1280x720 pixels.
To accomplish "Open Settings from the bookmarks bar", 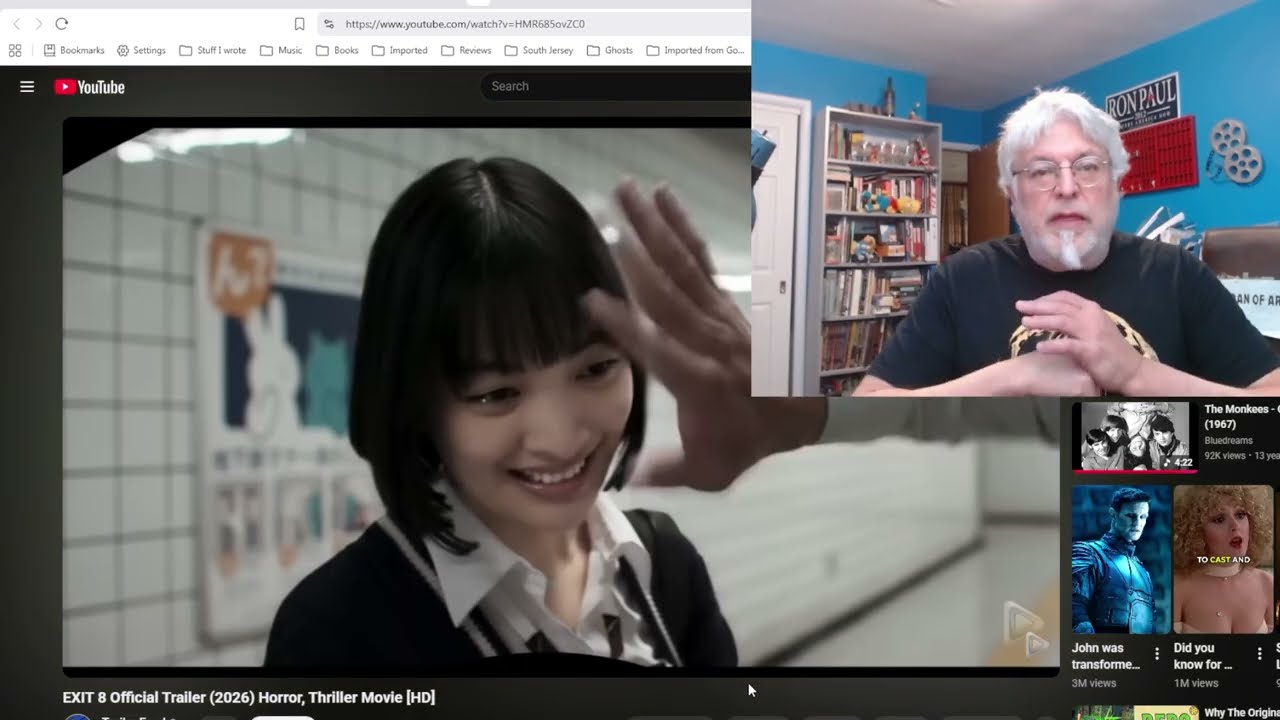I will pos(141,50).
